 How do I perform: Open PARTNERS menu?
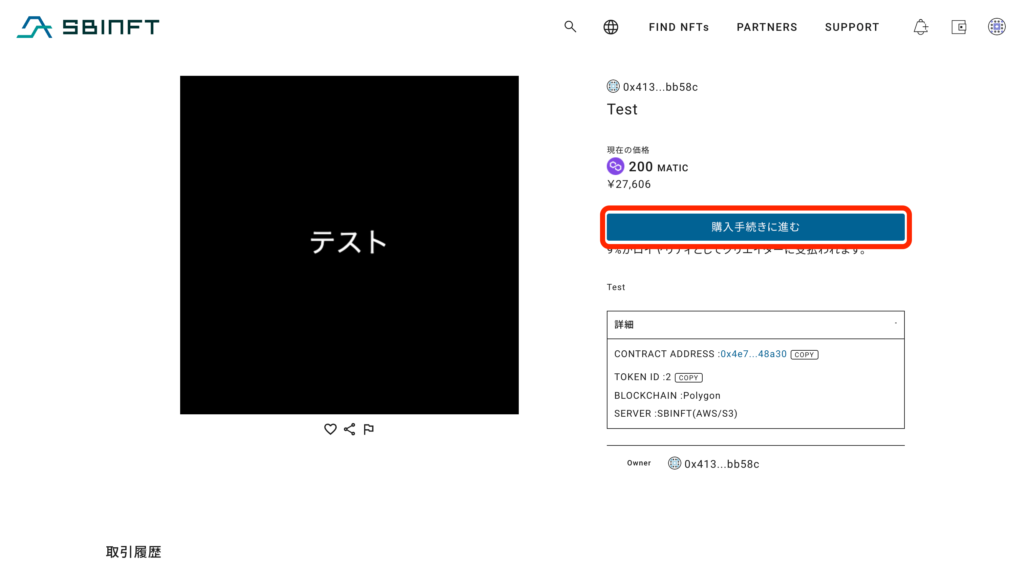pos(767,27)
